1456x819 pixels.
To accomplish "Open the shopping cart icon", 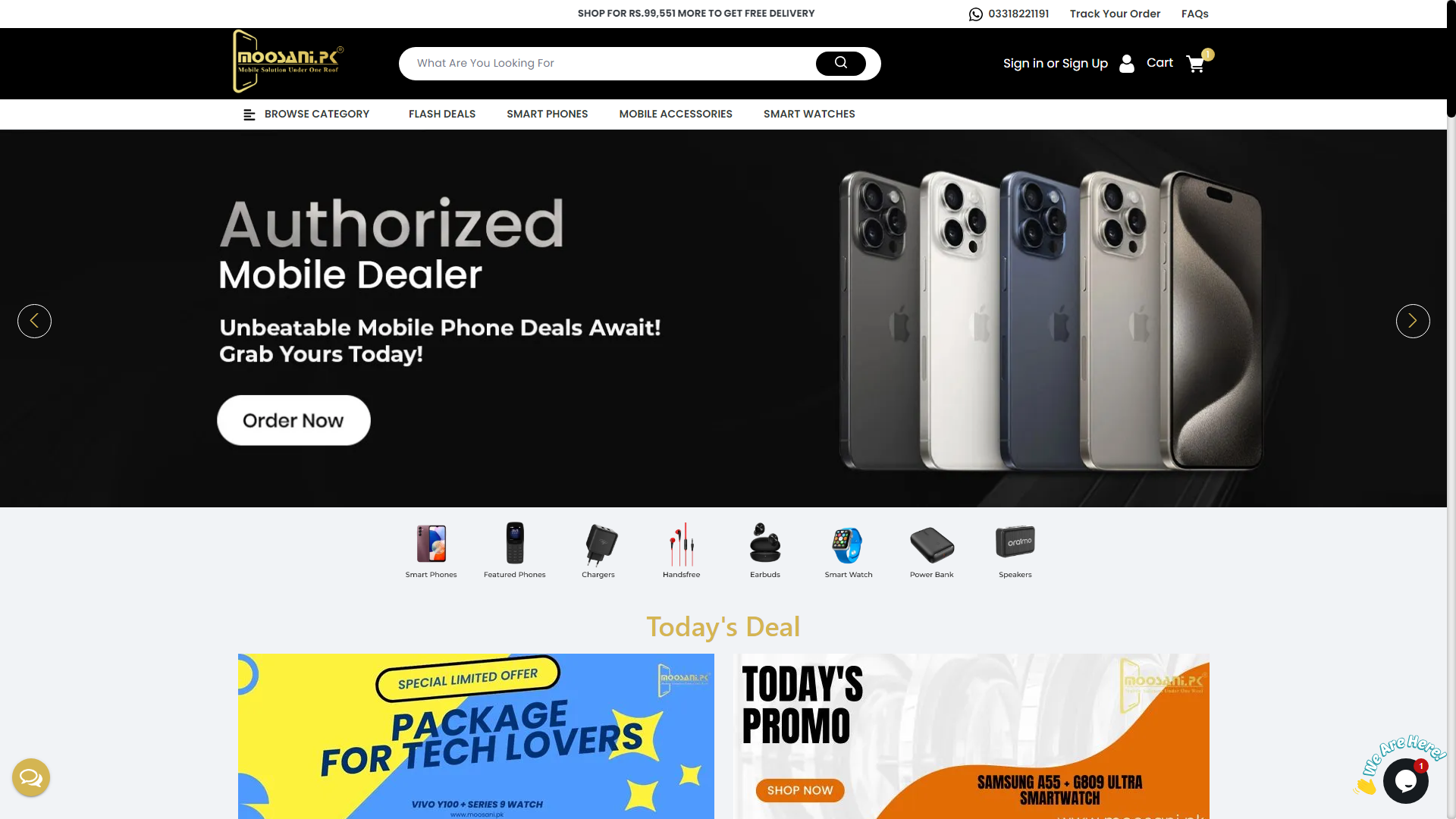I will pos(1196,64).
